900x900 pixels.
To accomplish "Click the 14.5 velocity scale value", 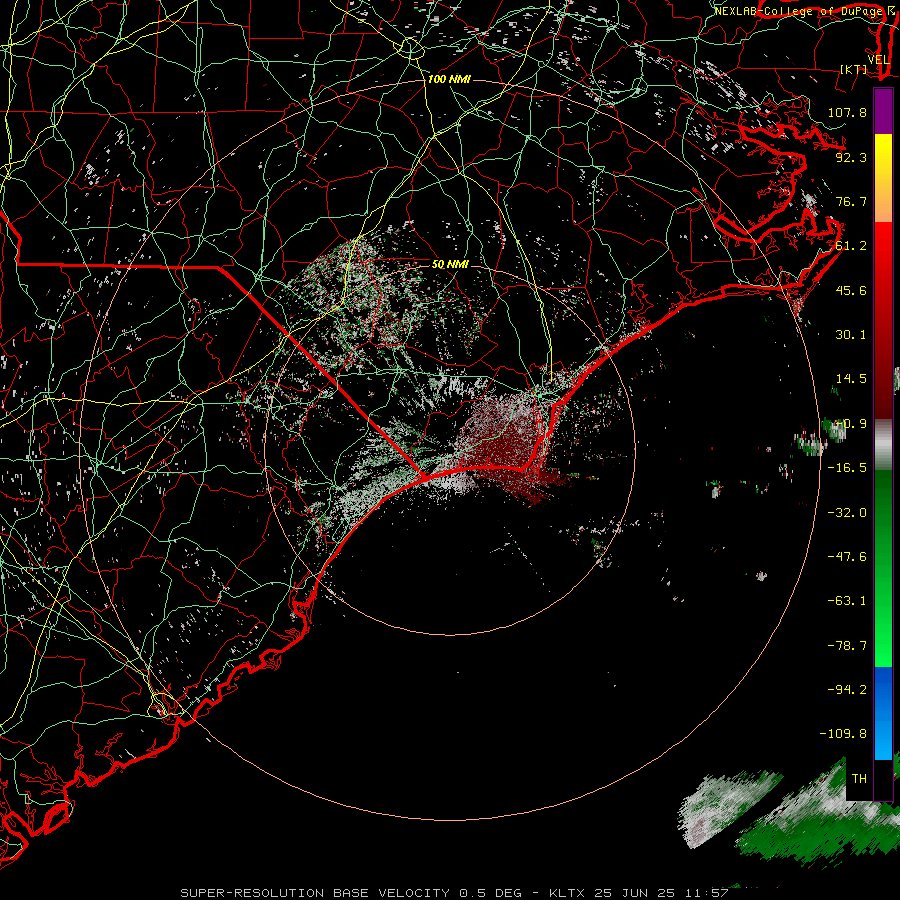I will [x=851, y=379].
